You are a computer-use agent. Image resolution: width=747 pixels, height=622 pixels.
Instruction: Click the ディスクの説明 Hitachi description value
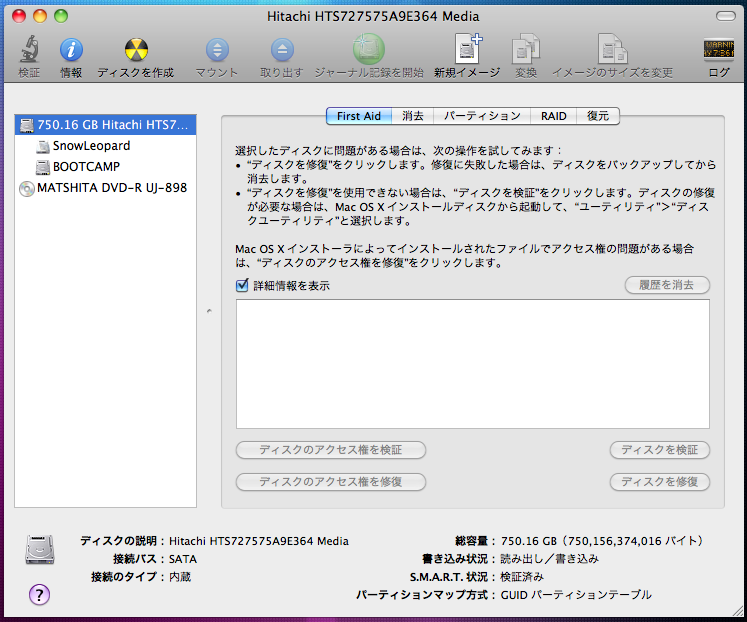coord(259,541)
